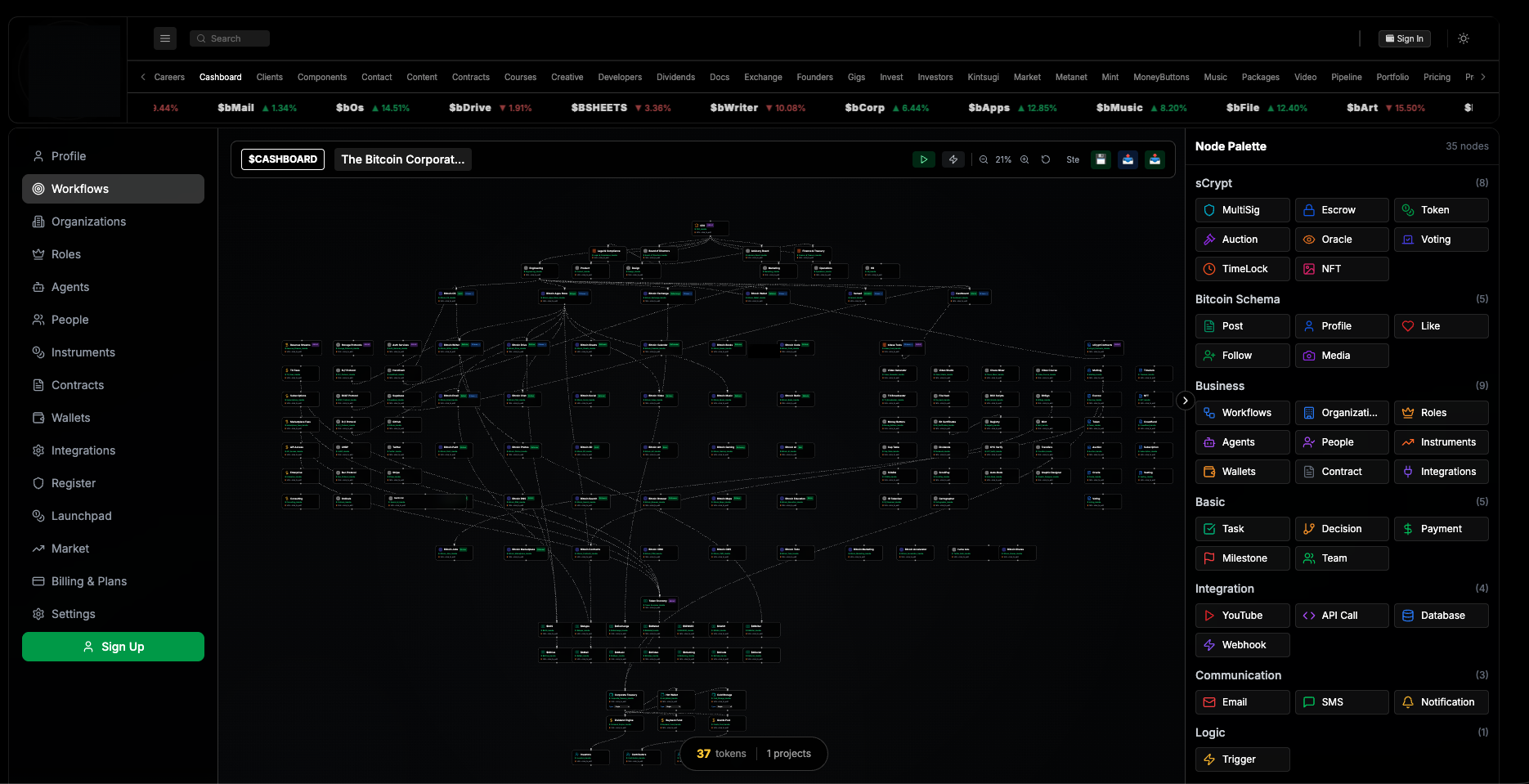Zoom in the workflow canvas
Screen dimensions: 1529x784
click(1025, 160)
